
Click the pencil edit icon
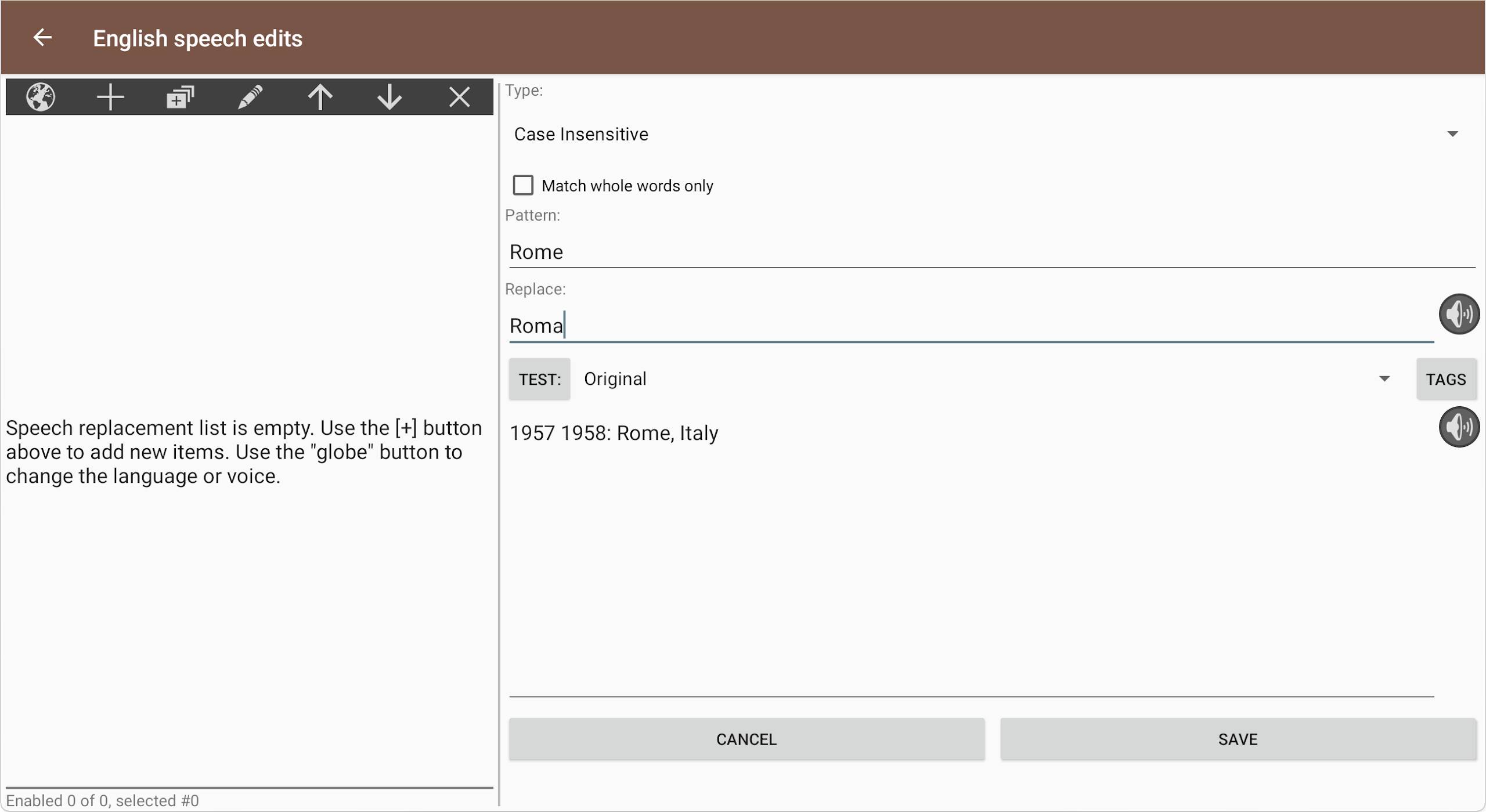tap(250, 96)
